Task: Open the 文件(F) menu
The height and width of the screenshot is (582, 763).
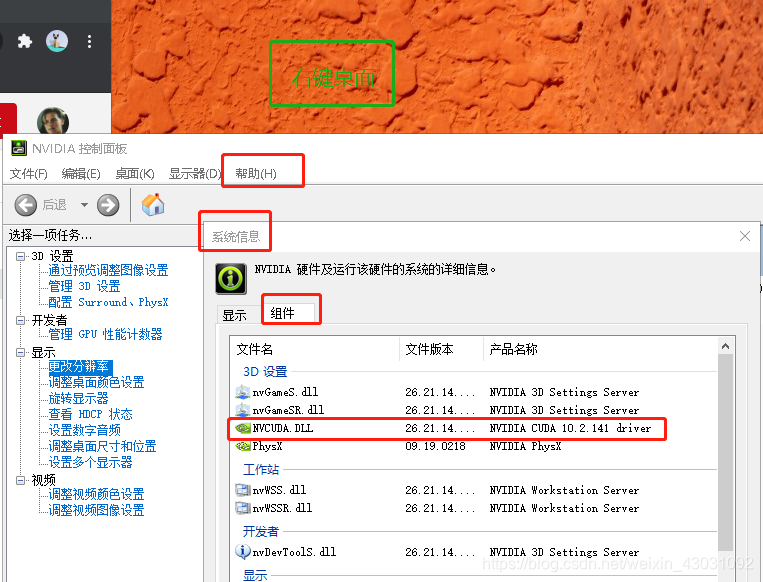Action: [x=29, y=174]
